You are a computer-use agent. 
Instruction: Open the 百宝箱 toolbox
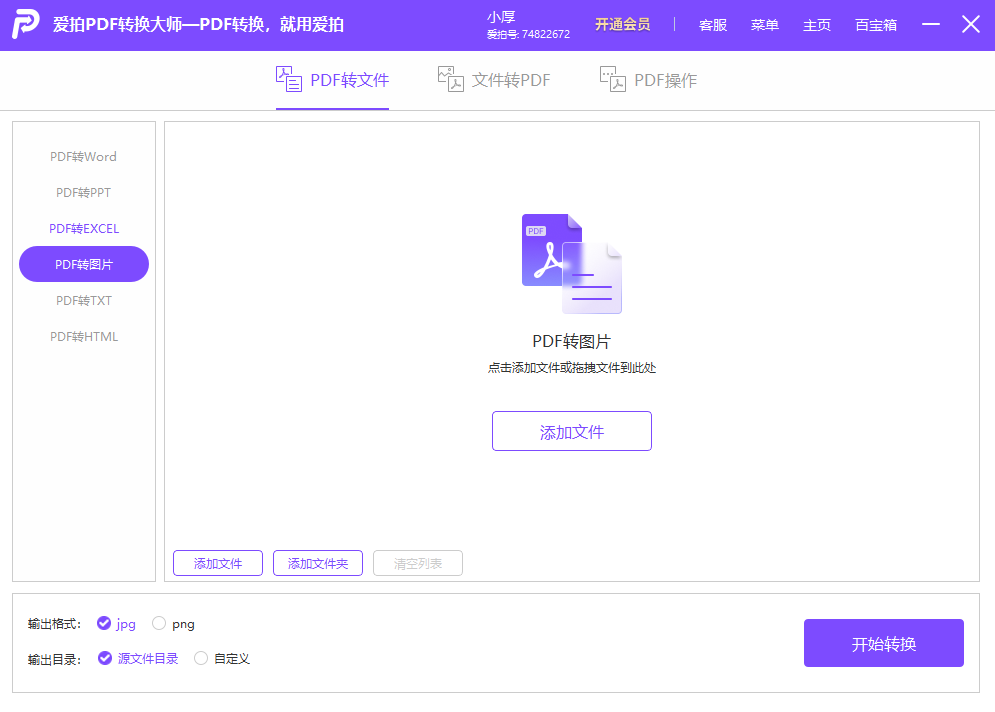pyautogui.click(x=876, y=25)
